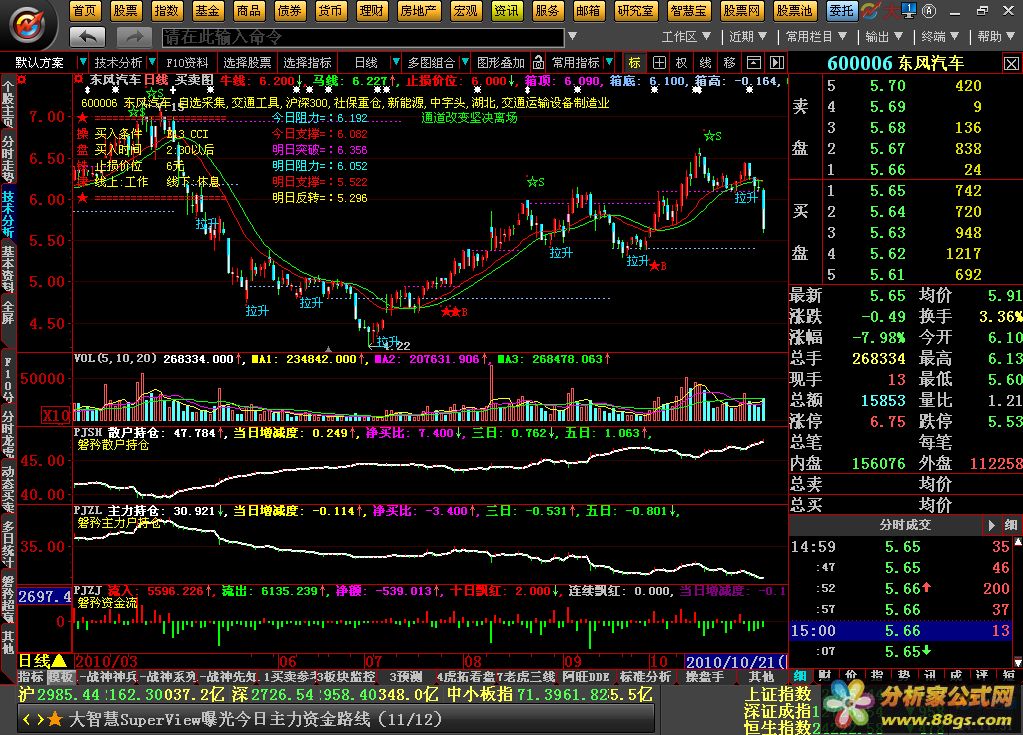Viewport: 1023px width, 735px height.
Task: Click the 股票 top navigation button
Action: (x=125, y=10)
